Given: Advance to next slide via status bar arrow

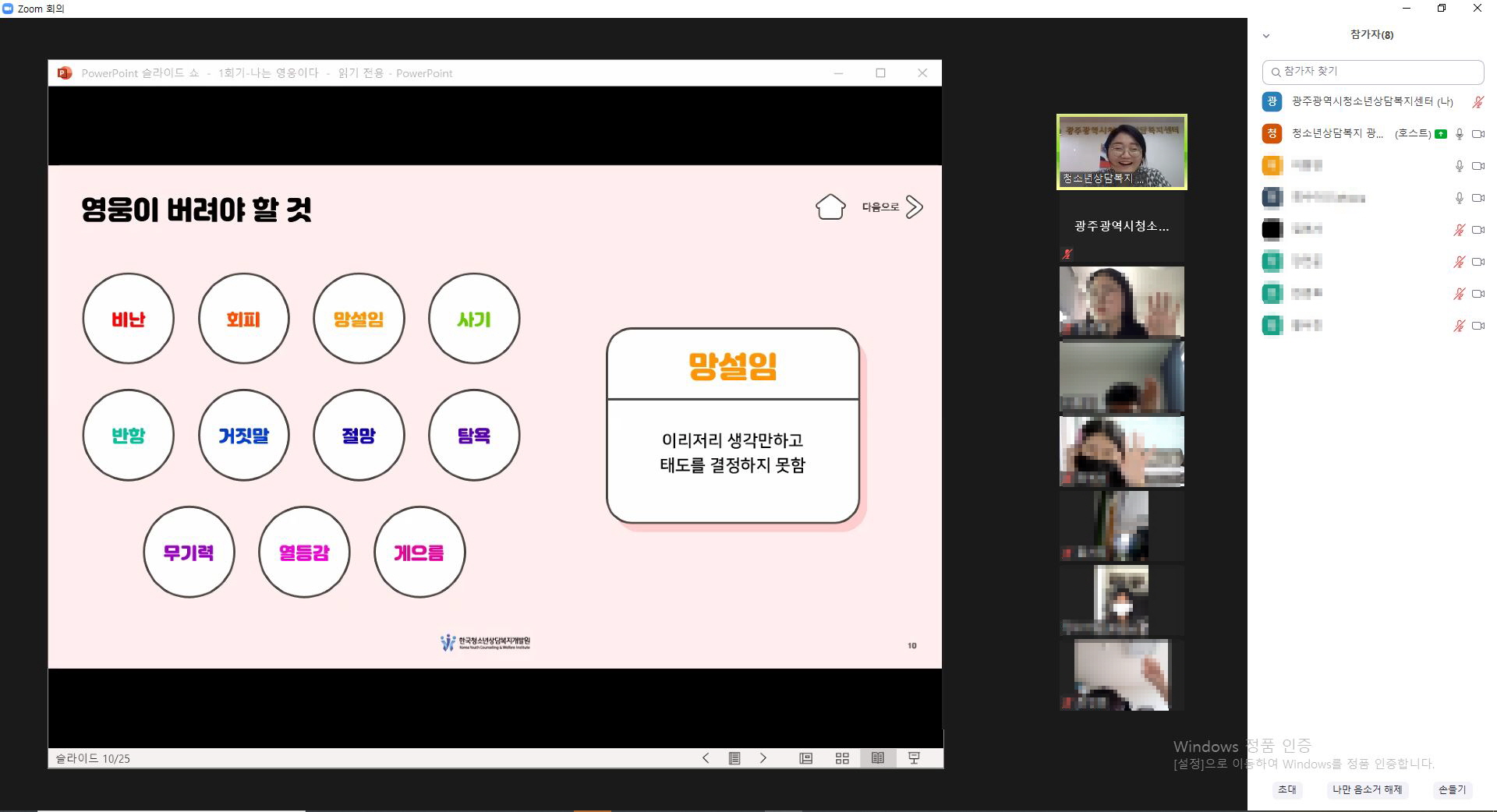Looking at the screenshot, I should [763, 758].
